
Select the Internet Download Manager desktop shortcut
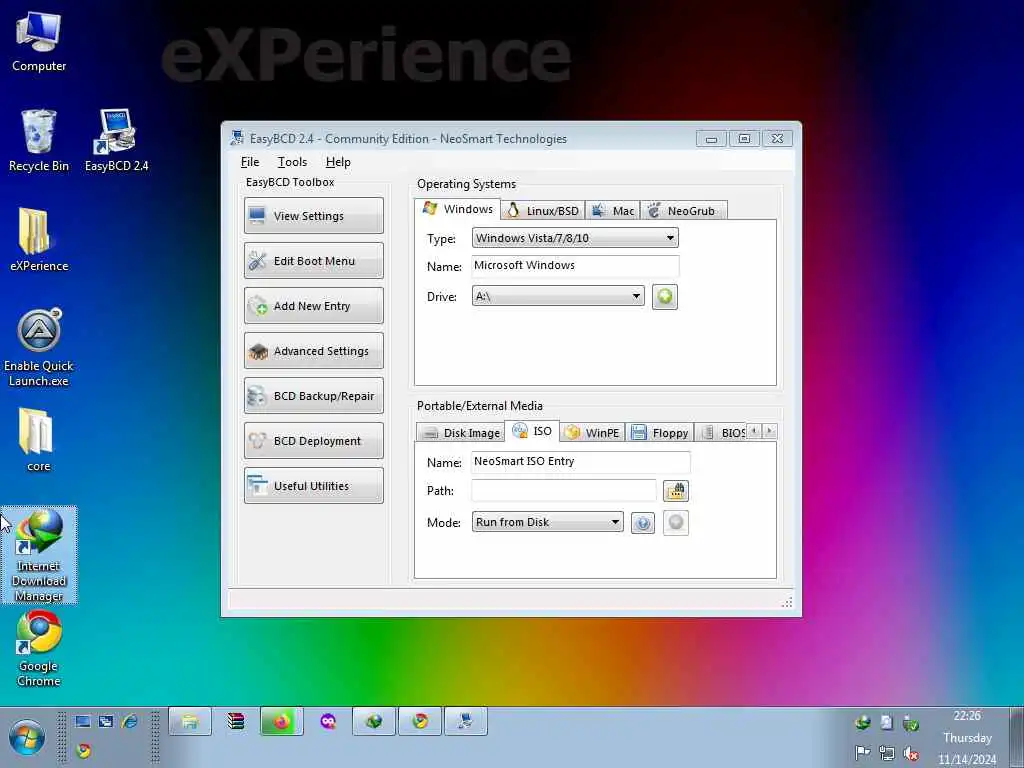click(x=39, y=555)
